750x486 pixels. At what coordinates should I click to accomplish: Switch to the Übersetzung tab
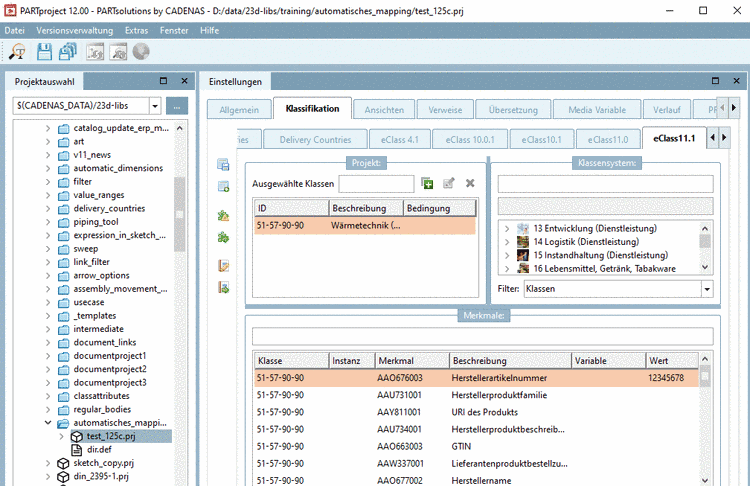[x=513, y=110]
